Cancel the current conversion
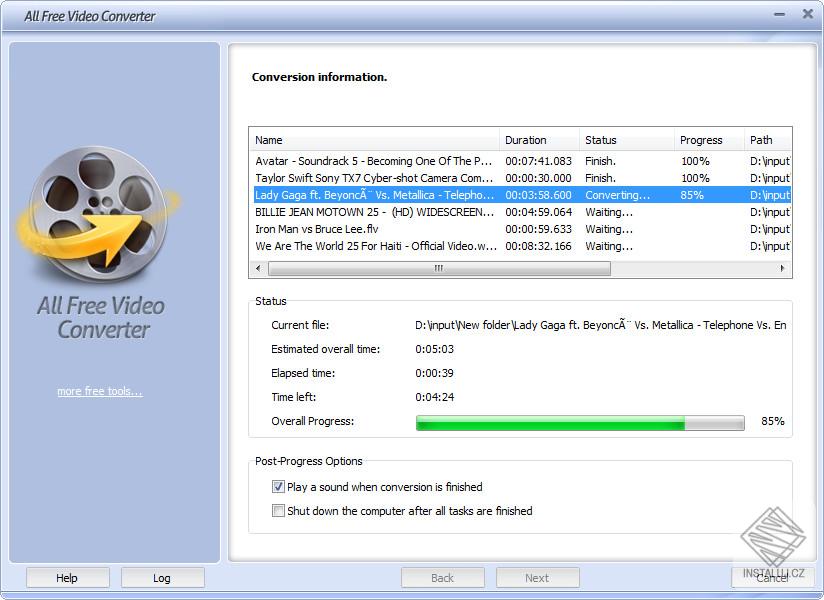 point(772,577)
